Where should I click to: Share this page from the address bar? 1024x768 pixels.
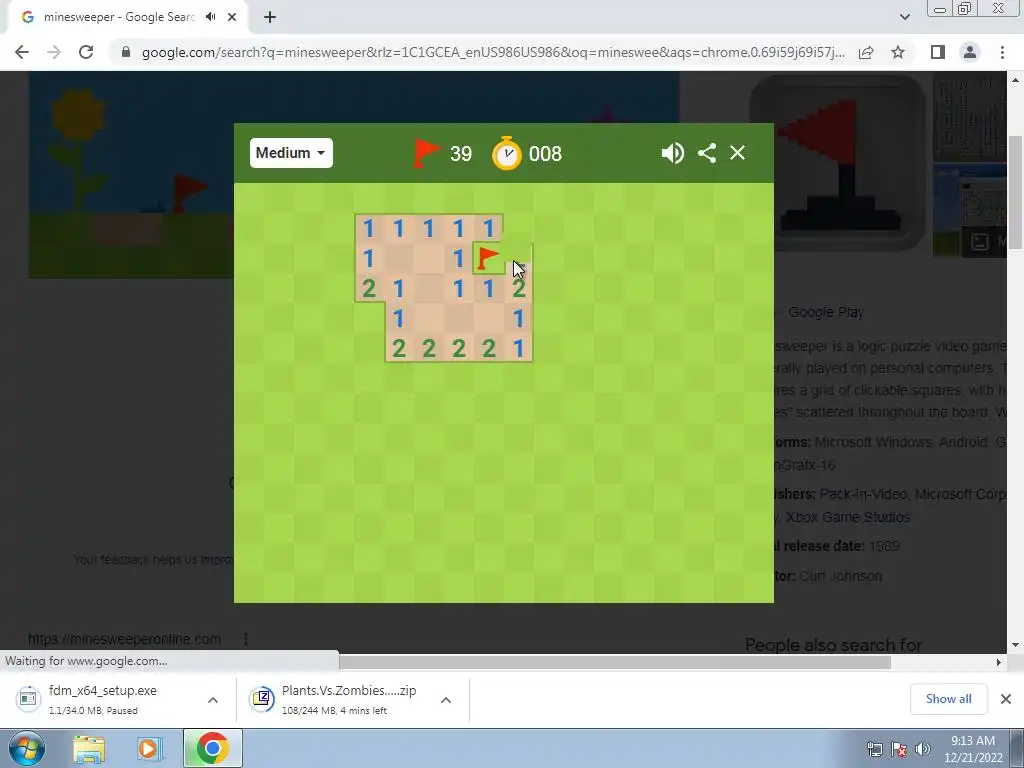point(866,52)
